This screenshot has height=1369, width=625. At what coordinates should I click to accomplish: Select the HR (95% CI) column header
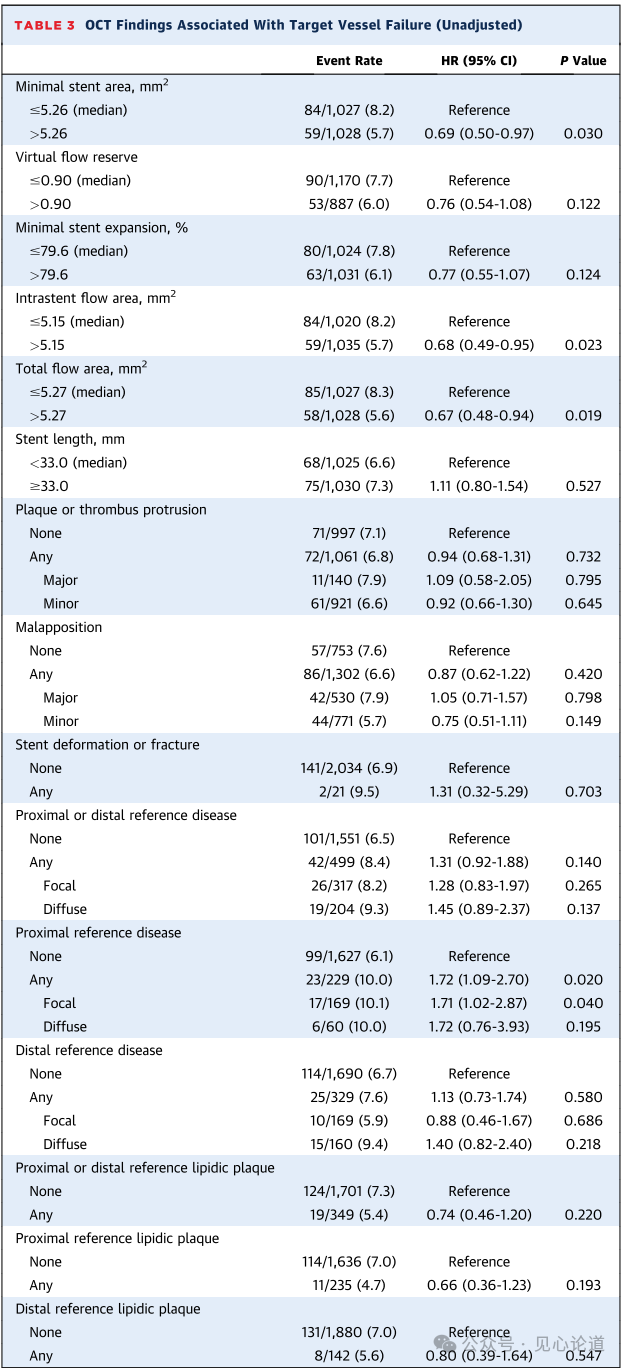click(479, 61)
